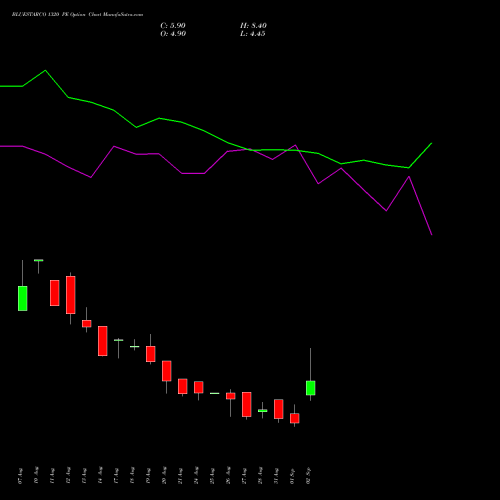Click the red candlestick above 14 Aug
Screen dimensions: 500x500
click(x=103, y=341)
